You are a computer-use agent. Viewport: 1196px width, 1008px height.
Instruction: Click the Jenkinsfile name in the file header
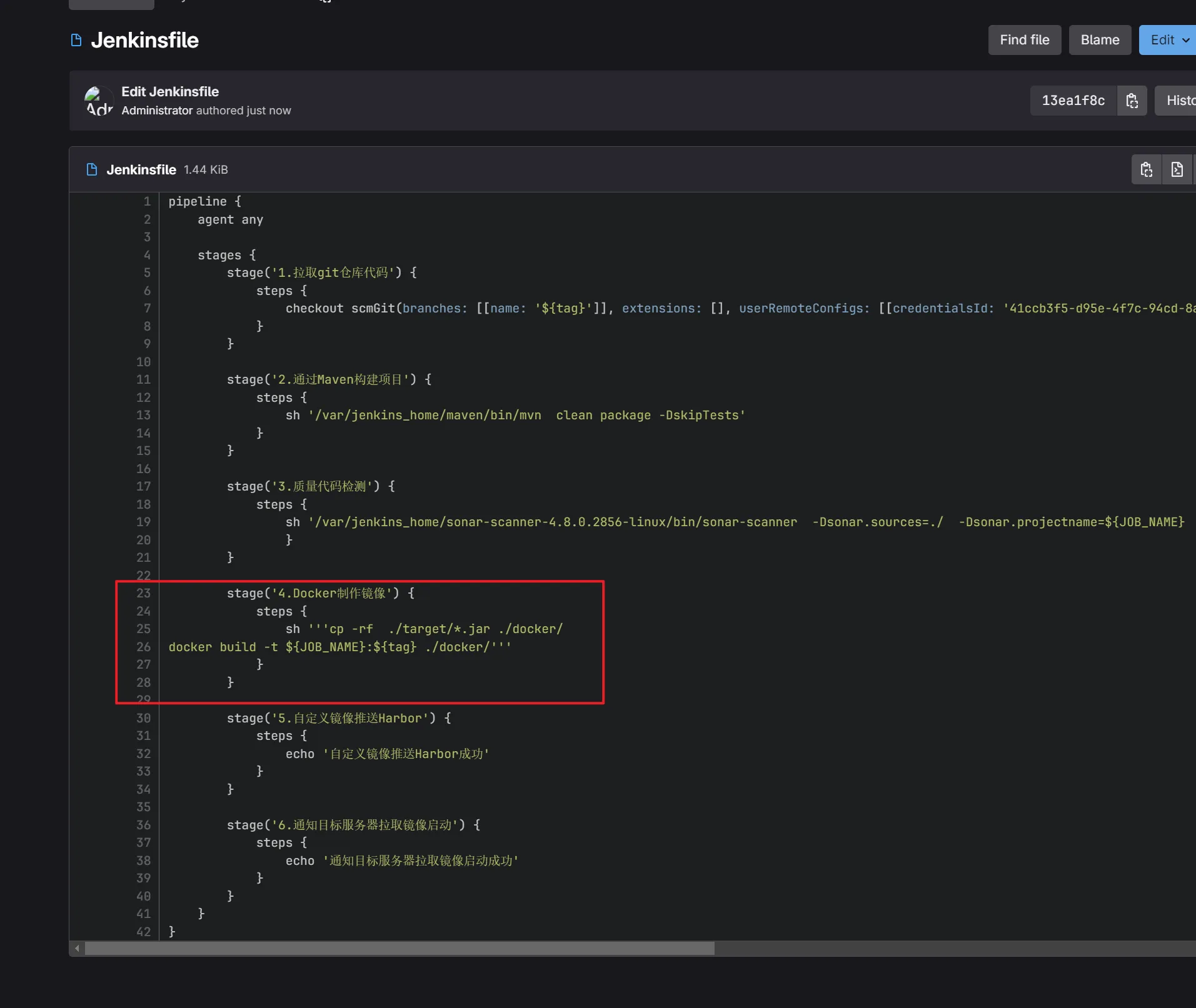point(141,169)
